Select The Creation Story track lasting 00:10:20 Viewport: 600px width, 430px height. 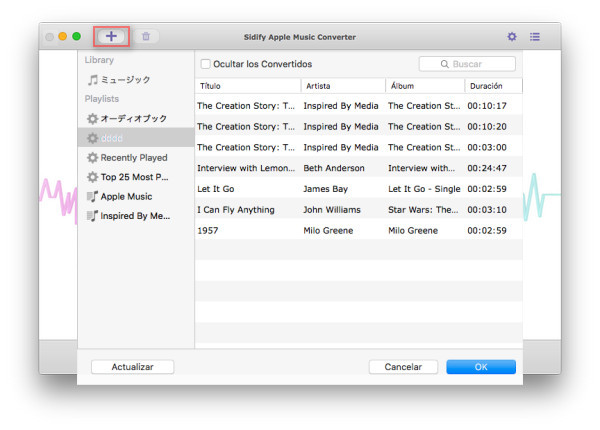pos(359,126)
